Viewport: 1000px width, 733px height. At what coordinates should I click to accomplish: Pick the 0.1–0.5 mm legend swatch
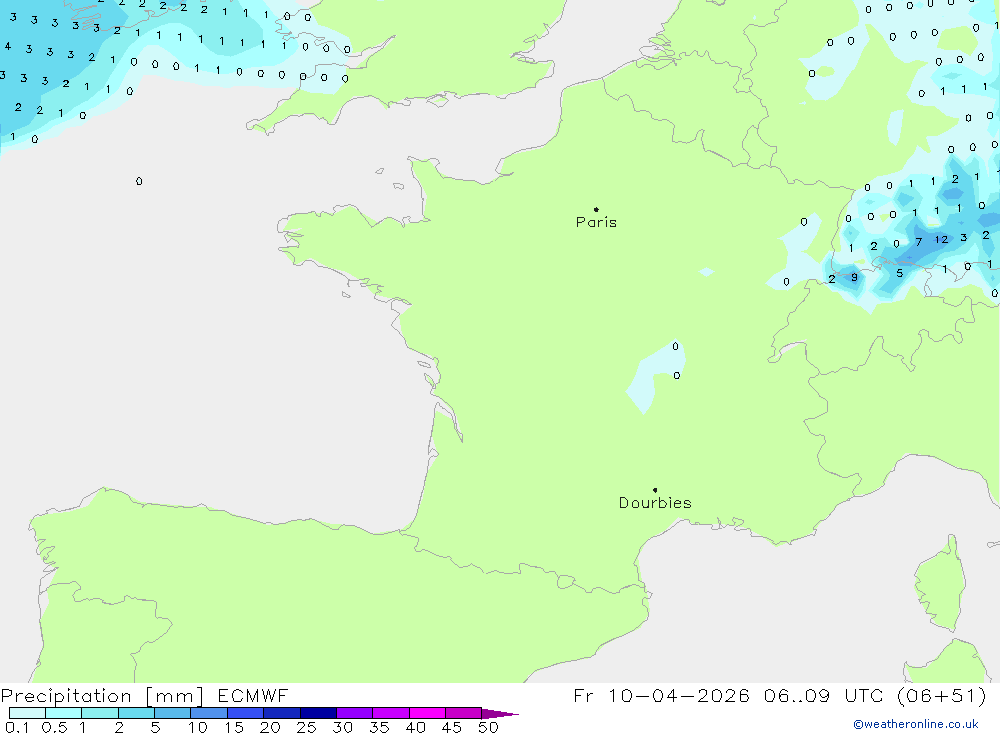point(27,713)
